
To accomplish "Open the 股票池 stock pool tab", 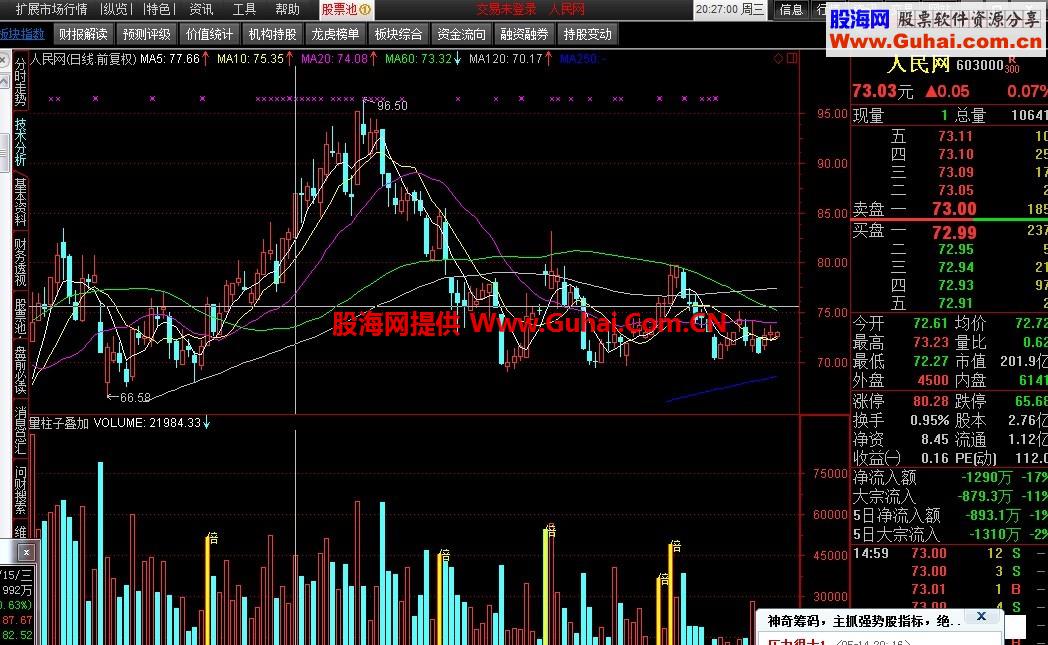I will 346,9.
